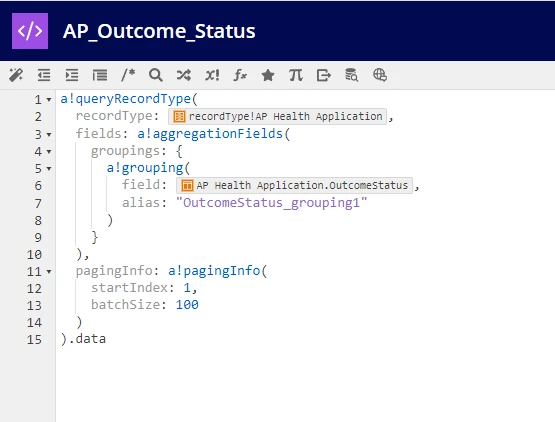Click the batchSize value 100
The image size is (555, 422).
pos(187,305)
